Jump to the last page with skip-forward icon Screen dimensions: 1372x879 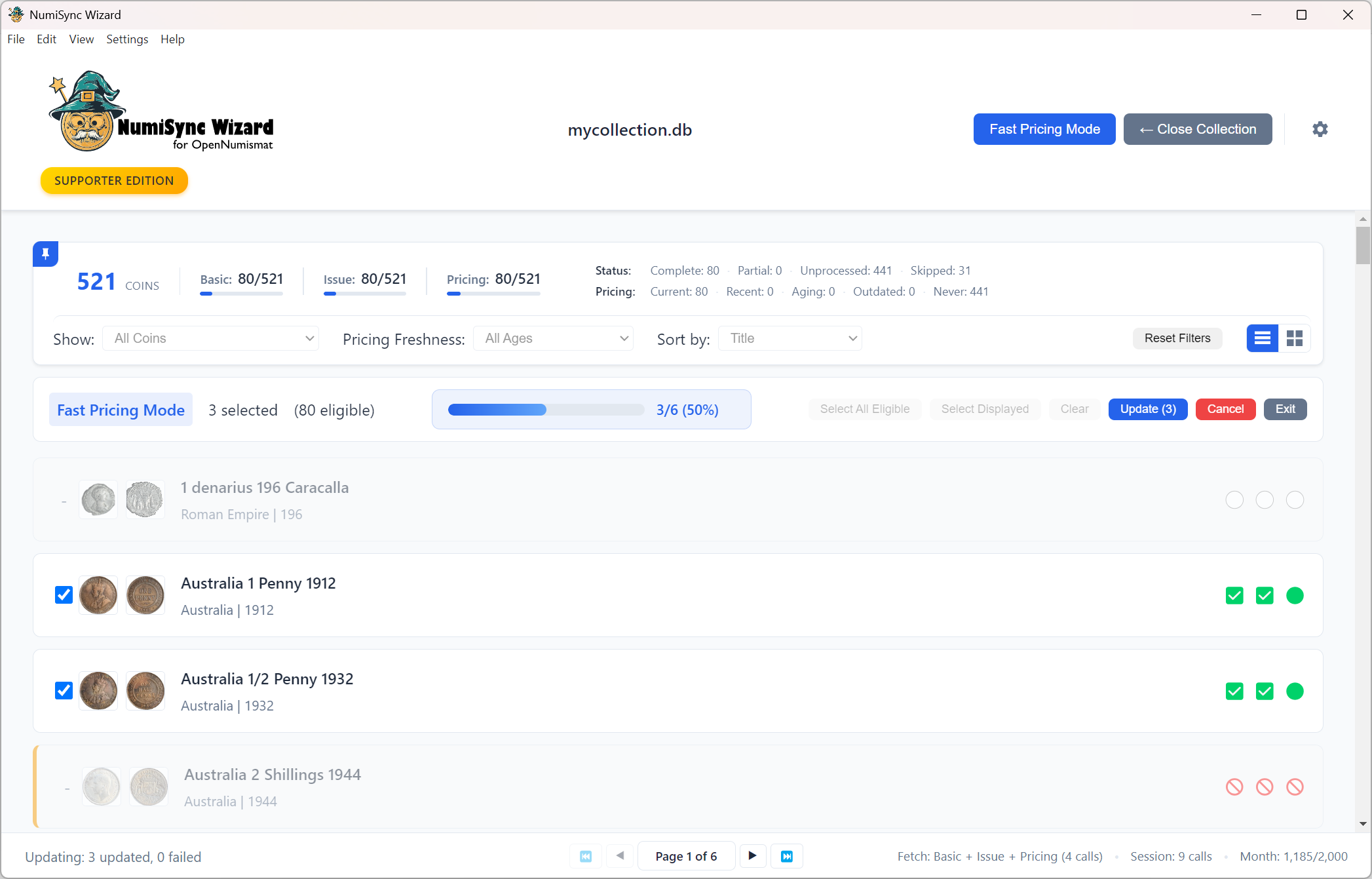coord(787,856)
